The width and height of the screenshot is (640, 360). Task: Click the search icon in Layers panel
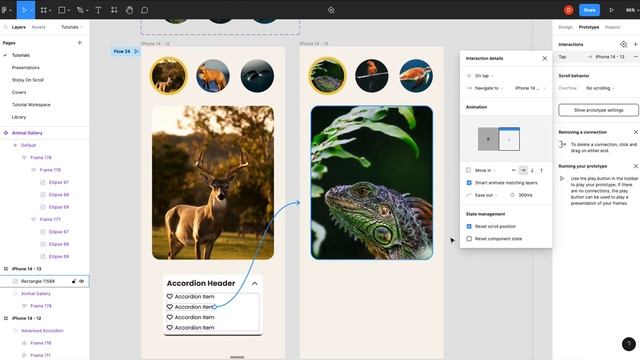point(6,27)
